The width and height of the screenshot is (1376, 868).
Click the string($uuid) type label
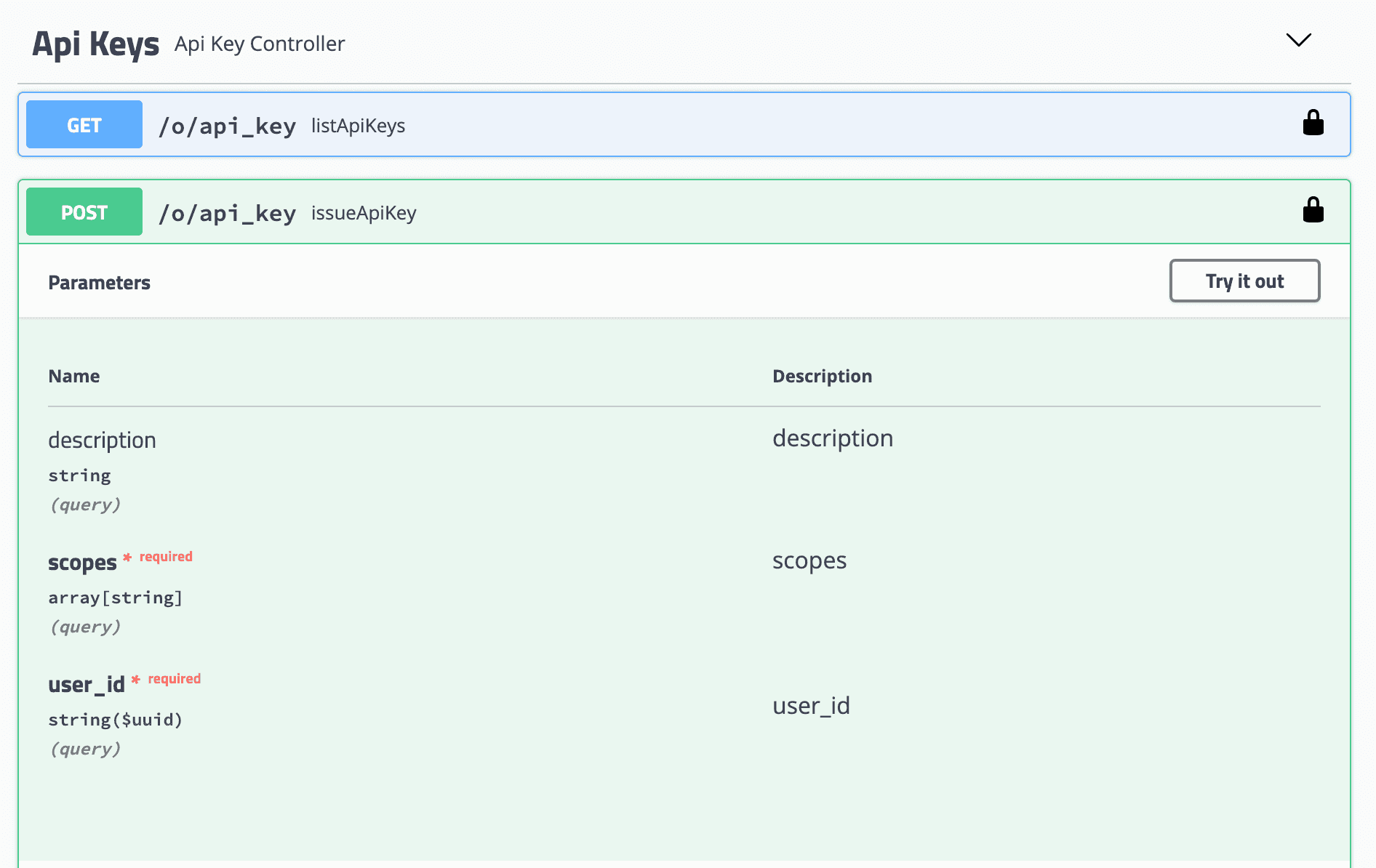115,720
